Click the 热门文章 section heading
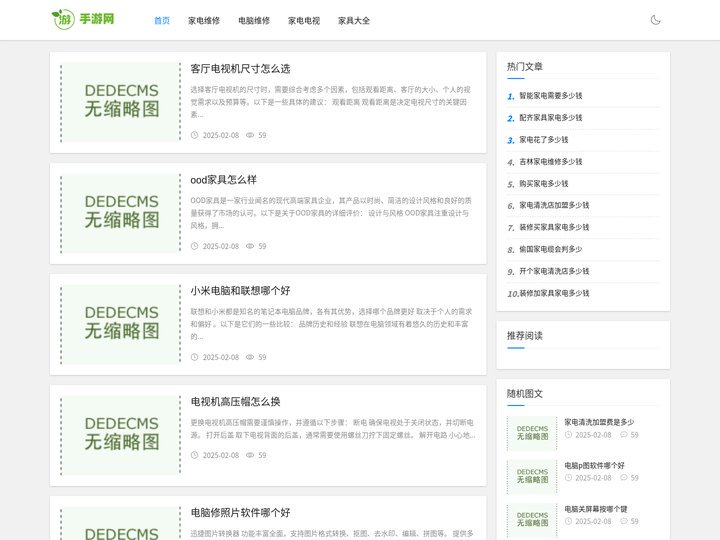 [x=525, y=67]
